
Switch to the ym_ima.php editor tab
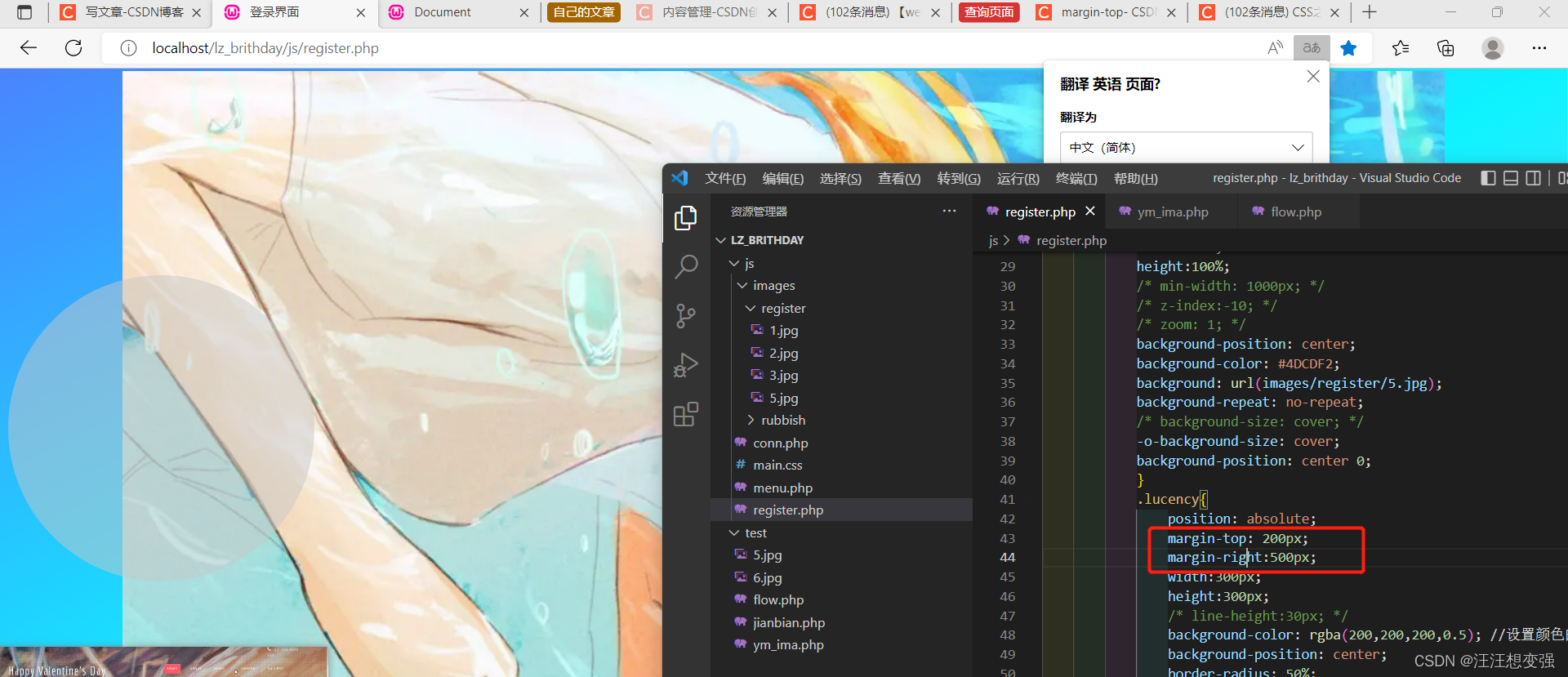click(1172, 212)
